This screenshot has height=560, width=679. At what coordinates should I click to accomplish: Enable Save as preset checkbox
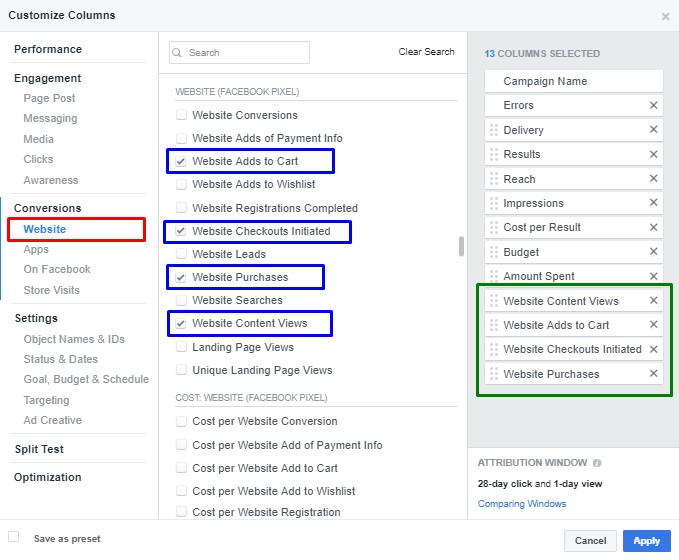(13, 537)
